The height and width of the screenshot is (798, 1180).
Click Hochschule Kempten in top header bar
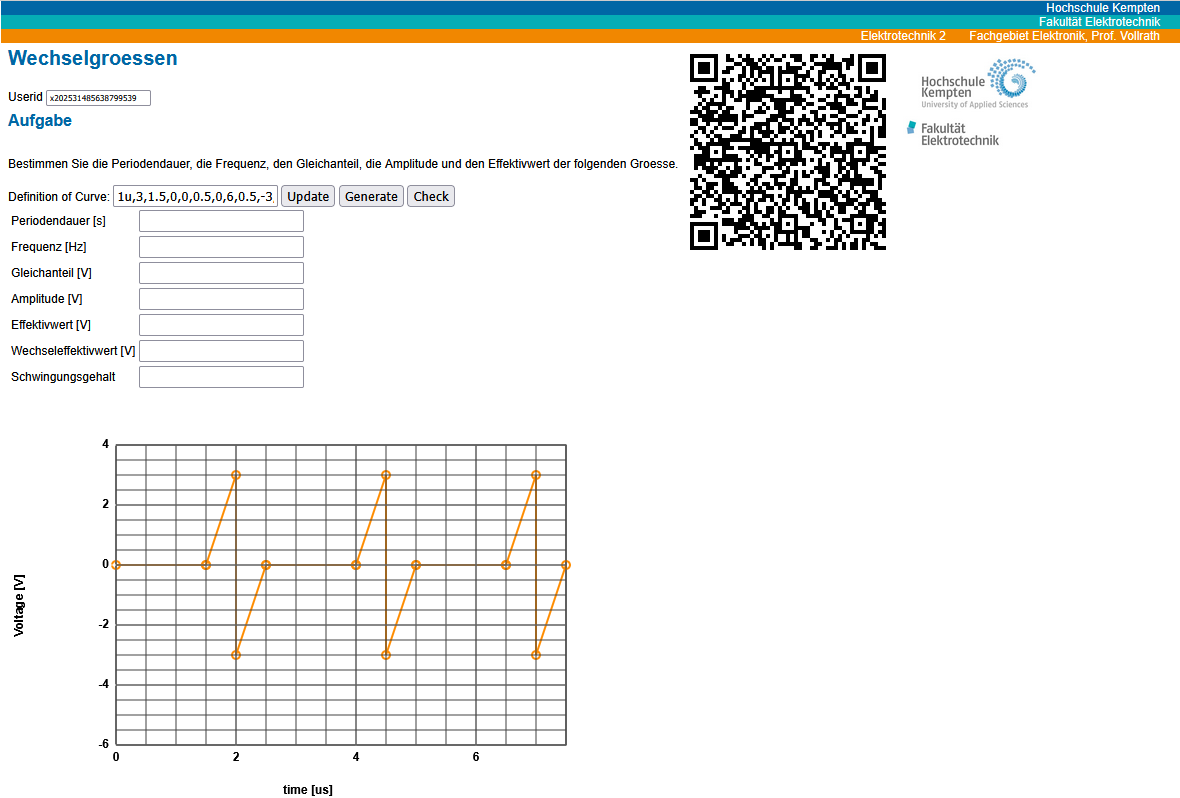click(x=1102, y=7)
